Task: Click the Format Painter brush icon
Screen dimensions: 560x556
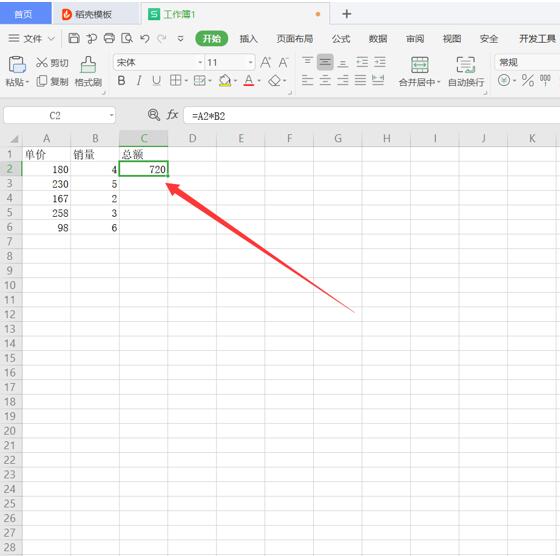Action: pos(88,65)
